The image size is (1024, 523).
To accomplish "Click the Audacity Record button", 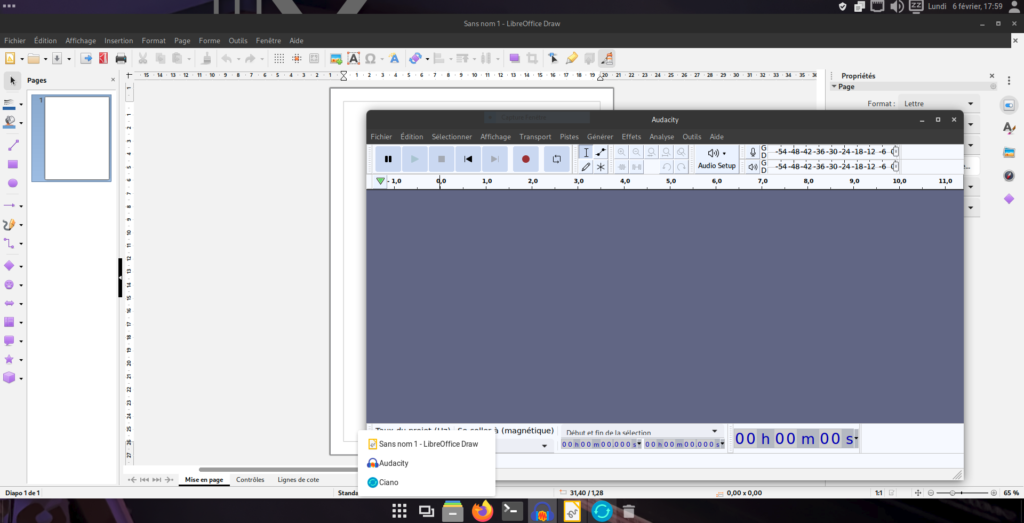I will [x=526, y=159].
